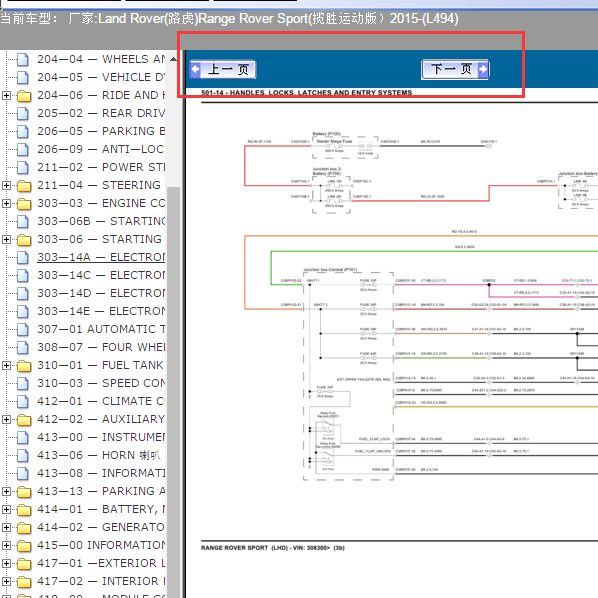Click document icon beside 413-08 INFORMATION
Screen dimensions: 598x598
coord(23,473)
